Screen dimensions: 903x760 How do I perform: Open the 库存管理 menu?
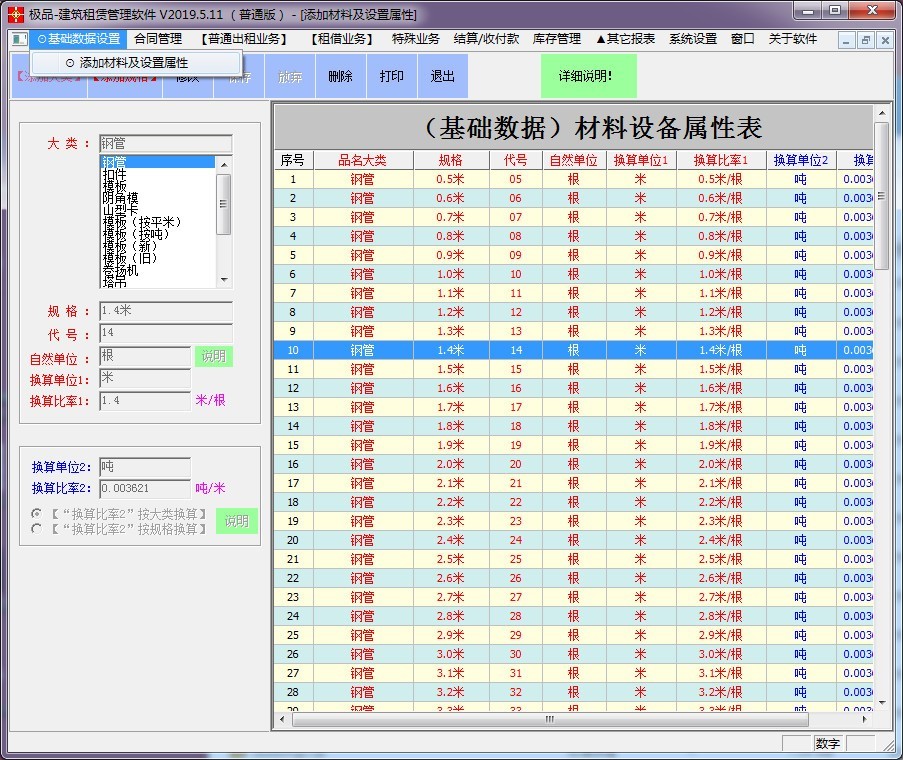coord(555,40)
